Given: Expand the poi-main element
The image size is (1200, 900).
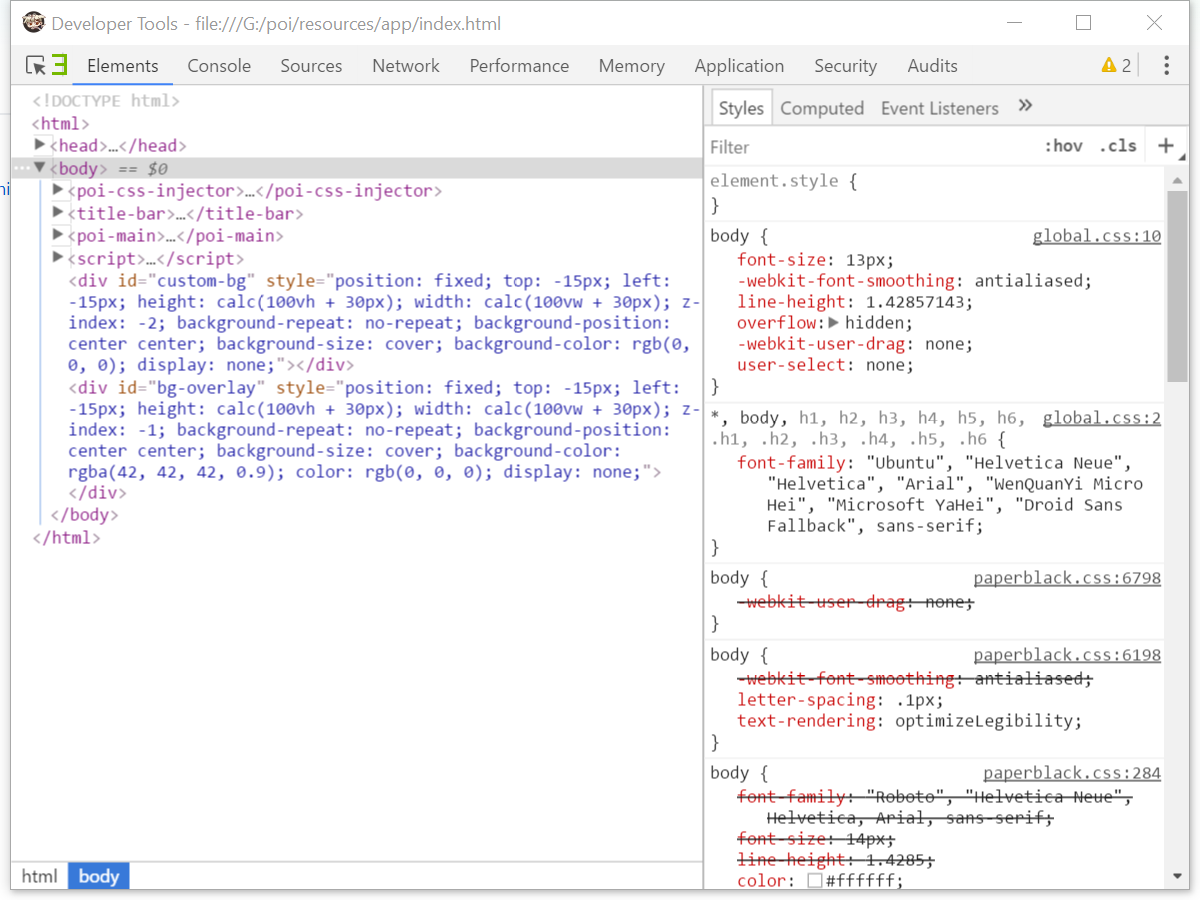Looking at the screenshot, I should [x=57, y=235].
